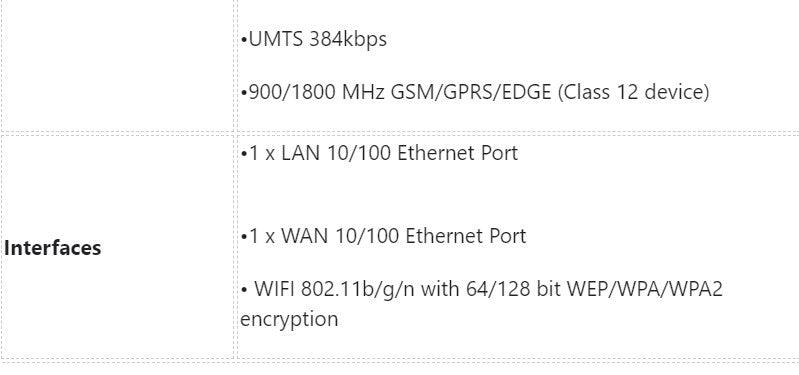Click Ethernet Port in the WAN line

[x=466, y=236]
